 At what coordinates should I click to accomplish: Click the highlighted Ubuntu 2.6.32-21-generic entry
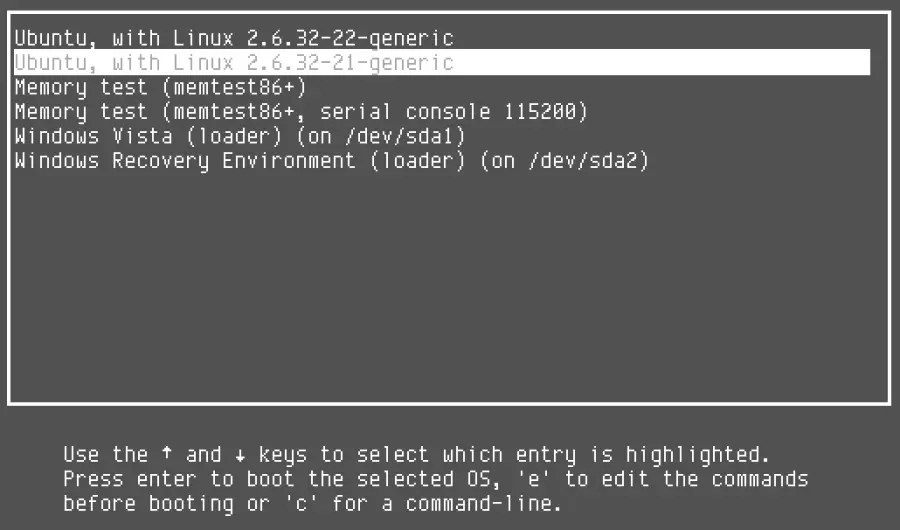(x=233, y=63)
